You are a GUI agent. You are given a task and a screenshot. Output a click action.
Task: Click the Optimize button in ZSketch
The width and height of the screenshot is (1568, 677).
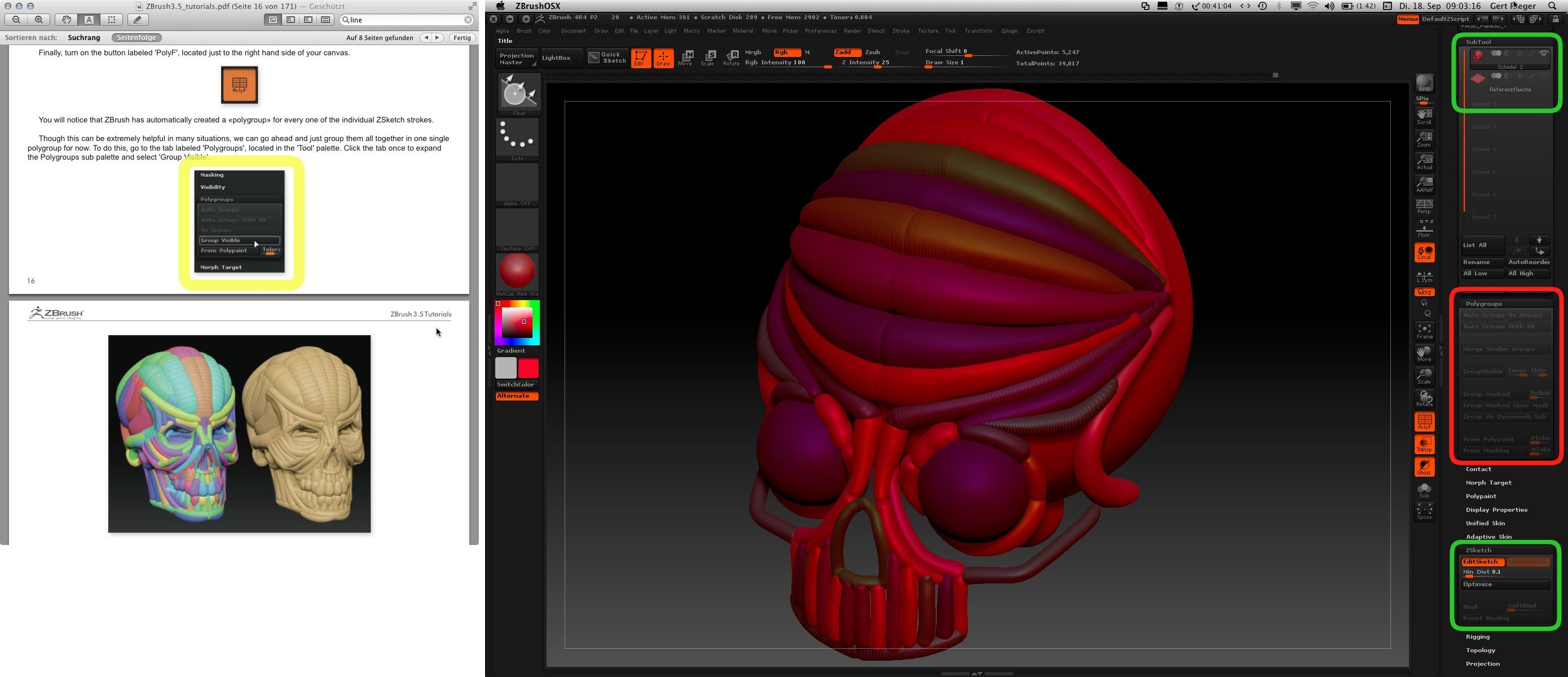tap(1505, 584)
